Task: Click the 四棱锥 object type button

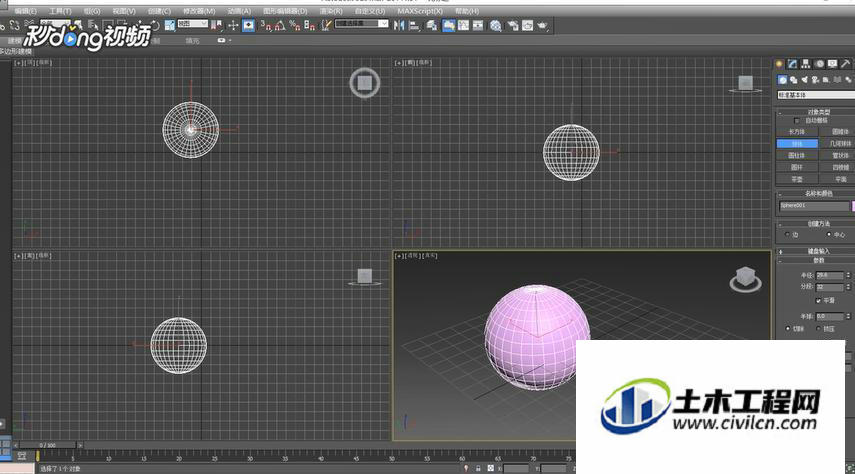Action: [x=840, y=167]
